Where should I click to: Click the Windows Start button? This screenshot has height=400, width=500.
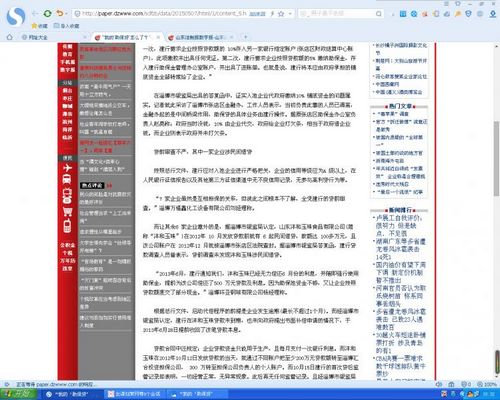[18, 394]
